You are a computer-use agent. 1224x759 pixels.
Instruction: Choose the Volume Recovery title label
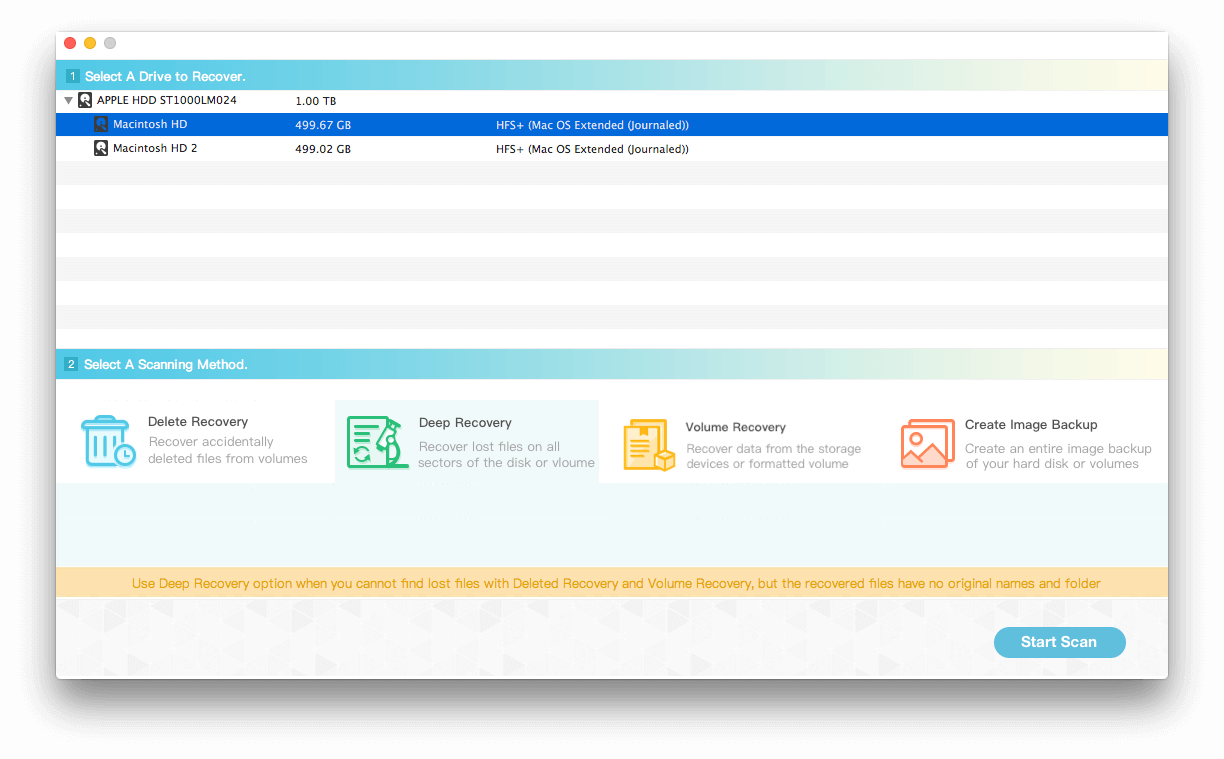pos(736,427)
